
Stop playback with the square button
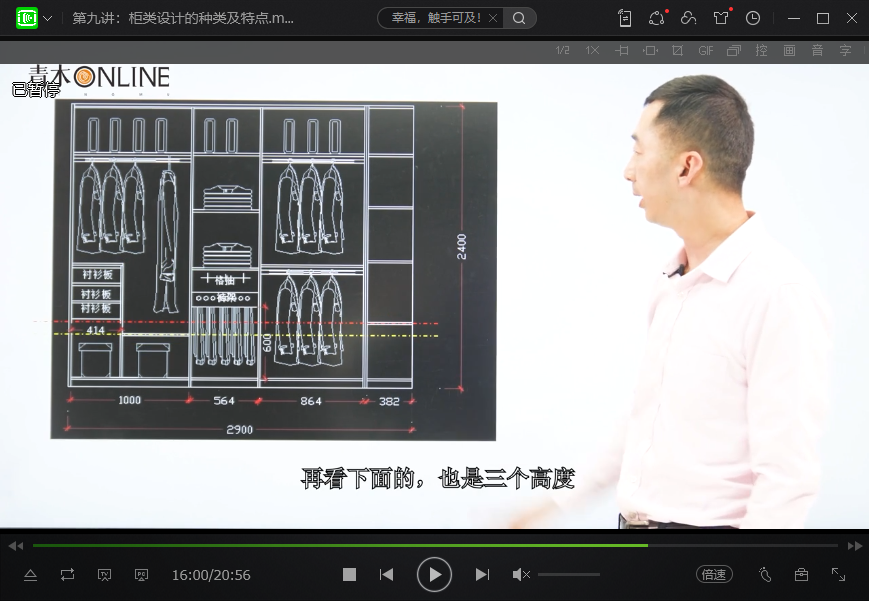349,574
